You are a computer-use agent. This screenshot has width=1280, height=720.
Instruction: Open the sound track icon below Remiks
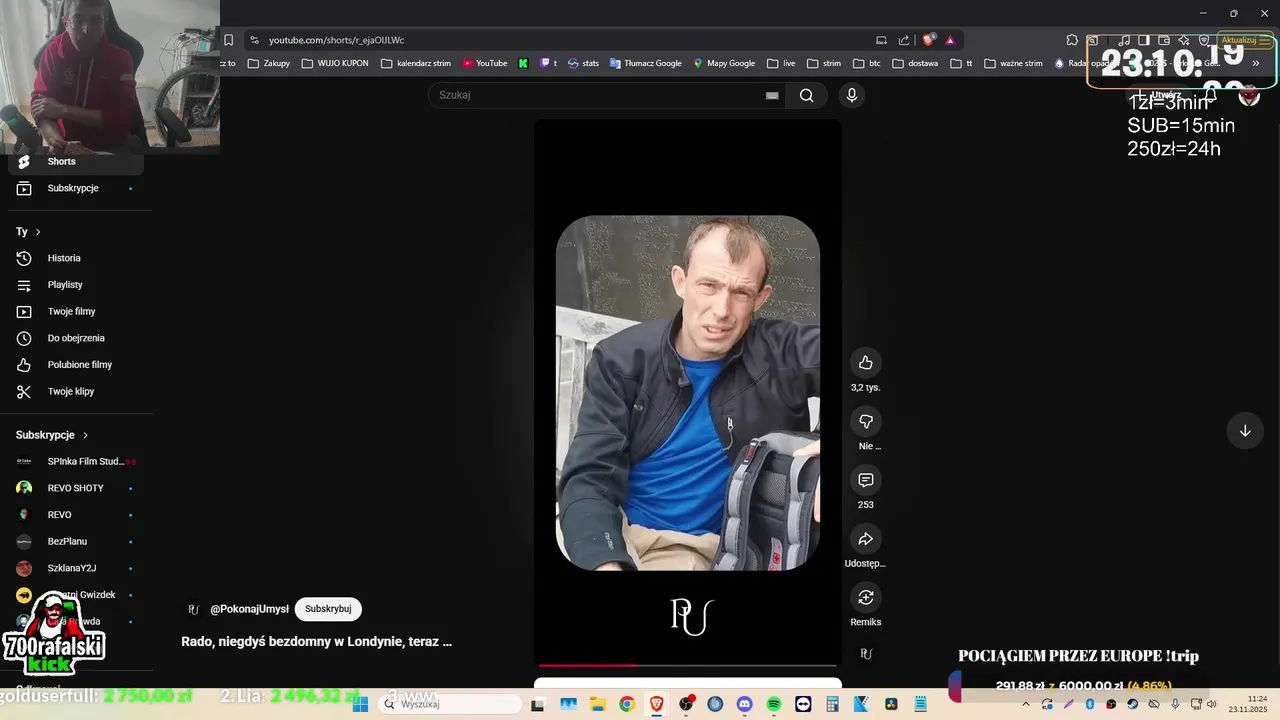point(866,654)
